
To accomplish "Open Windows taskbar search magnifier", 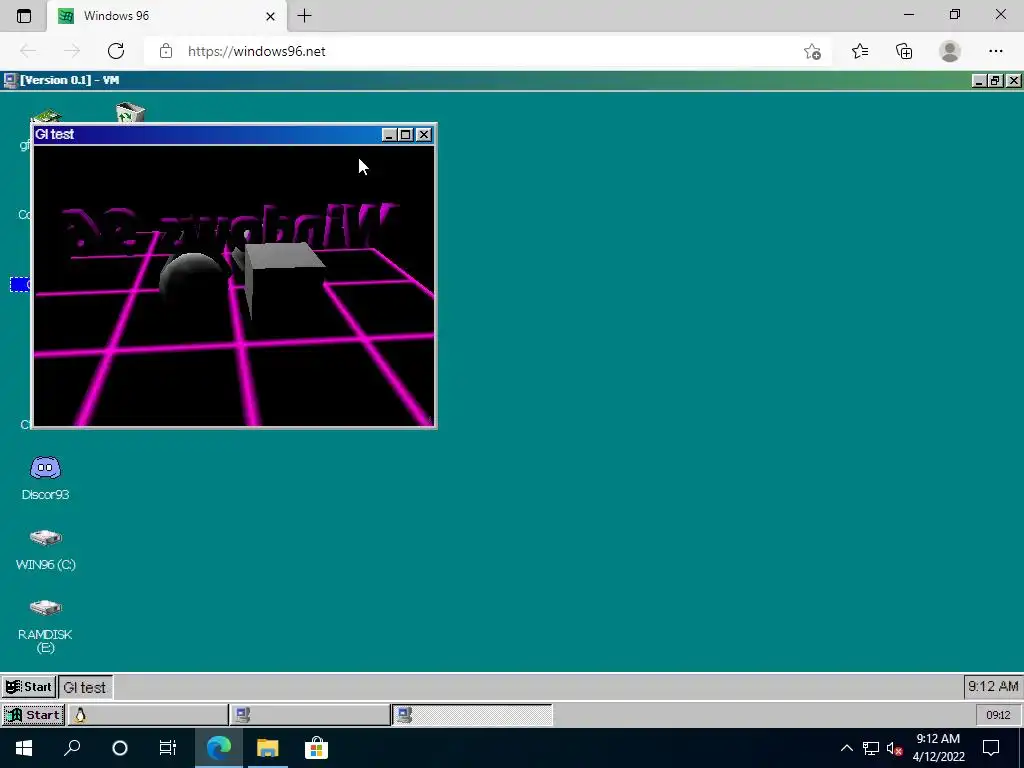I will coord(72,748).
